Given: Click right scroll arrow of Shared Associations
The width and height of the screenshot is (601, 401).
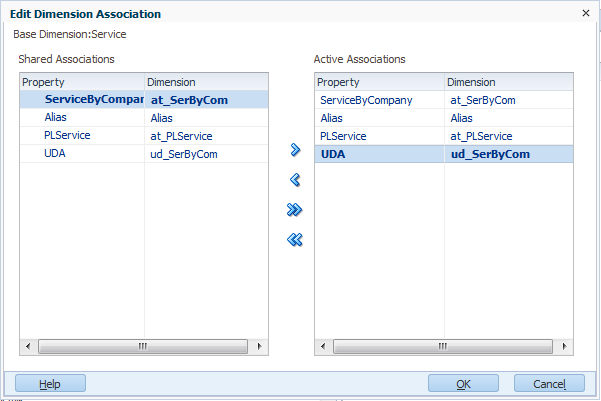Looking at the screenshot, I should coord(259,346).
